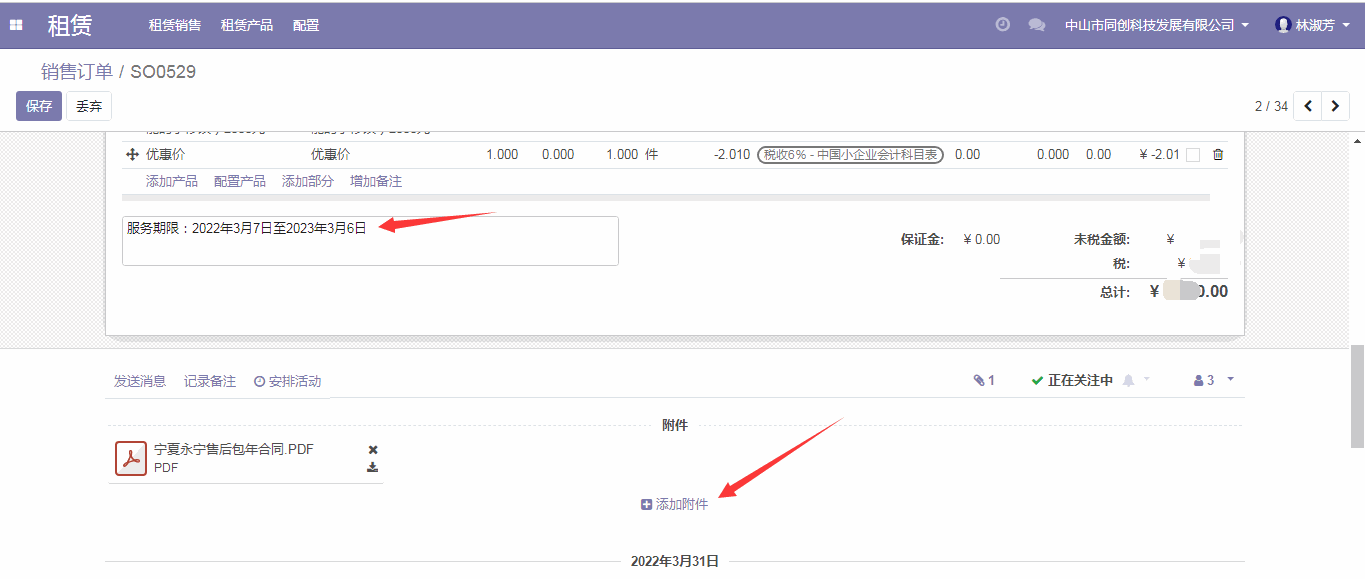Click the paperclip attachments counter

[984, 381]
